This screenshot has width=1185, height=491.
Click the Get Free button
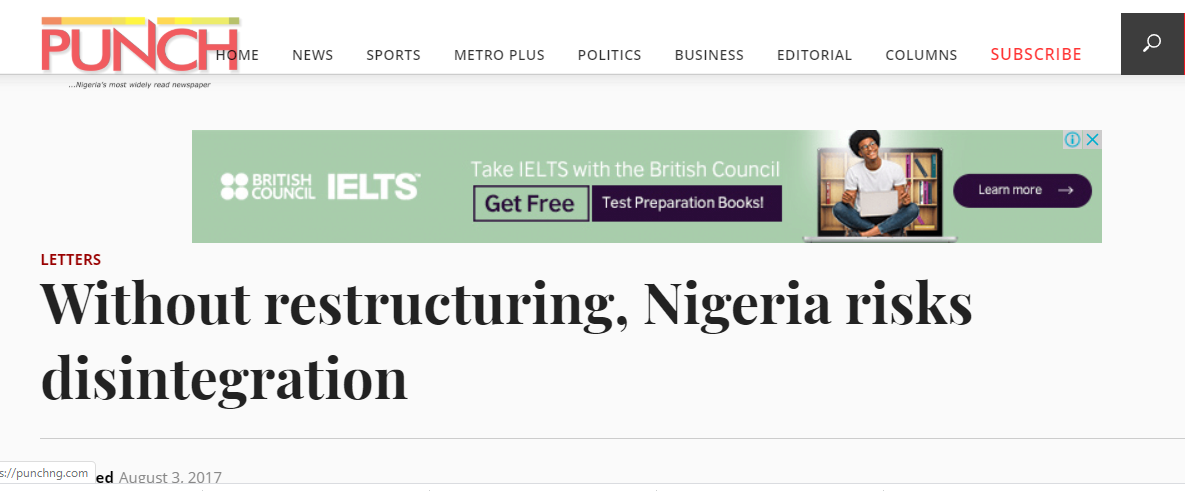click(530, 204)
